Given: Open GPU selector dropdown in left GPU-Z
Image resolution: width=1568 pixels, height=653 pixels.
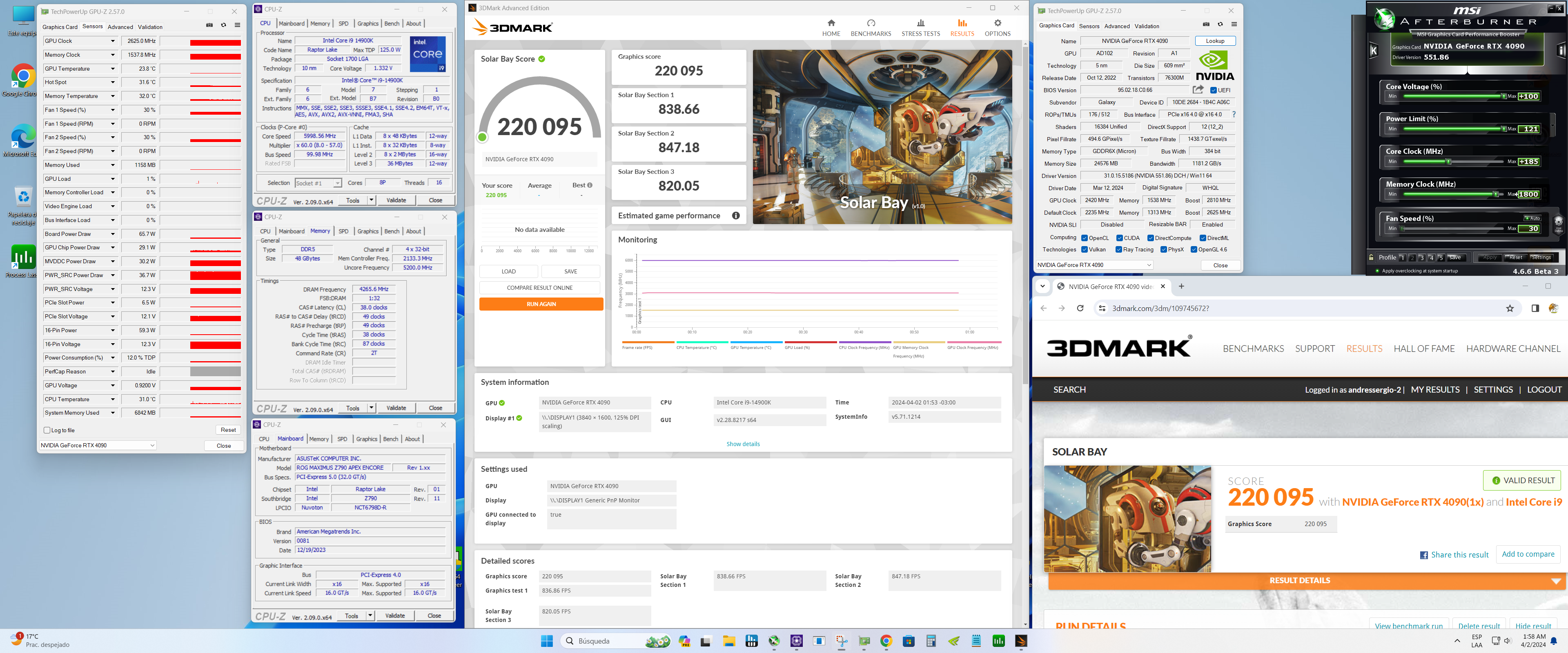Looking at the screenshot, I should click(x=152, y=446).
